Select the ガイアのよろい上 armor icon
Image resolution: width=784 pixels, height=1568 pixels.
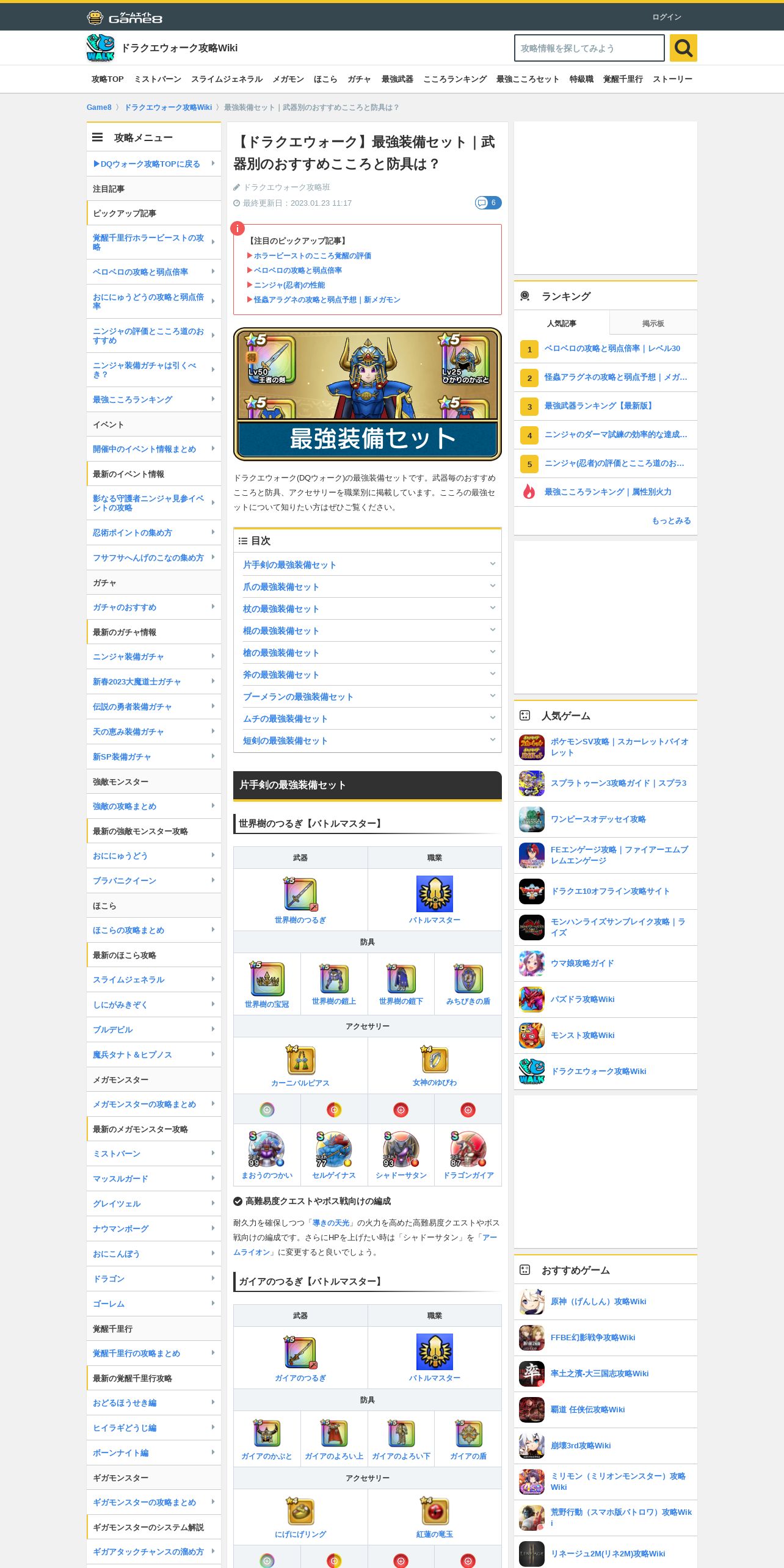(334, 1434)
